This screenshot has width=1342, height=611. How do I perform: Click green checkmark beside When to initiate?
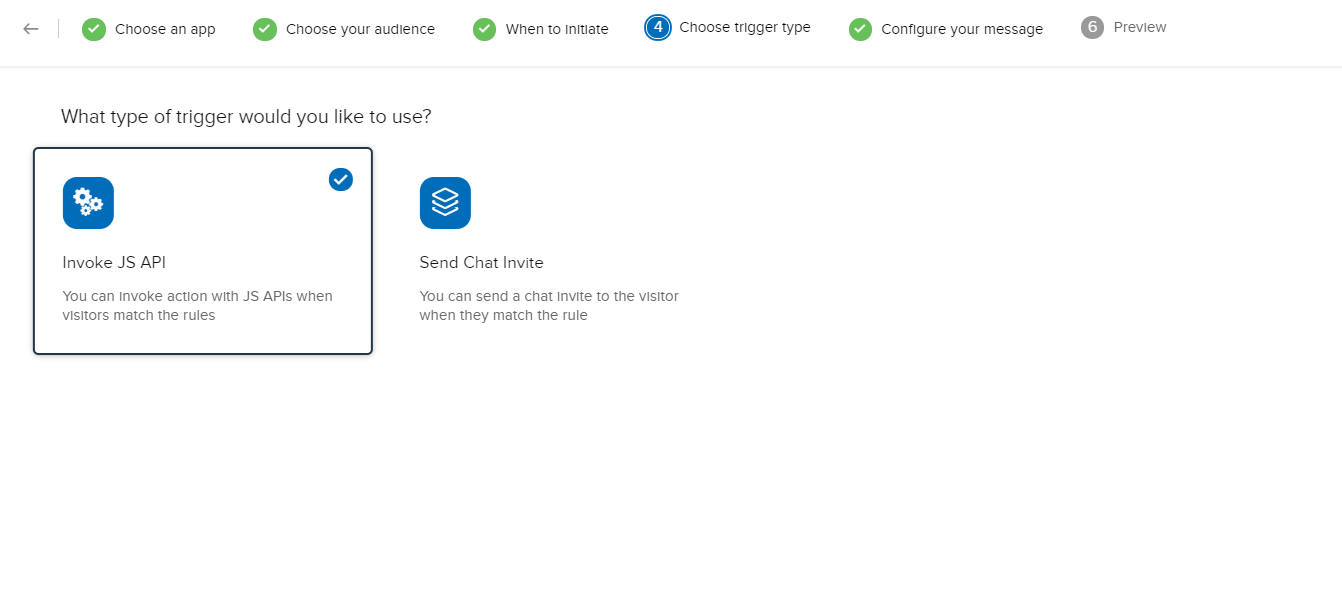tap(485, 29)
